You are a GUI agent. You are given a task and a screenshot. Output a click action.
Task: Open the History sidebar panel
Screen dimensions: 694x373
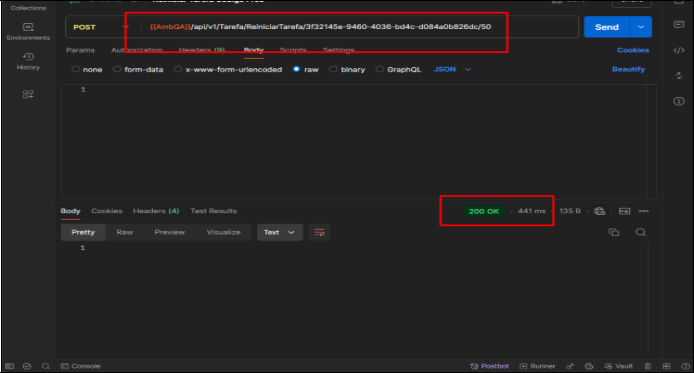coord(28,61)
